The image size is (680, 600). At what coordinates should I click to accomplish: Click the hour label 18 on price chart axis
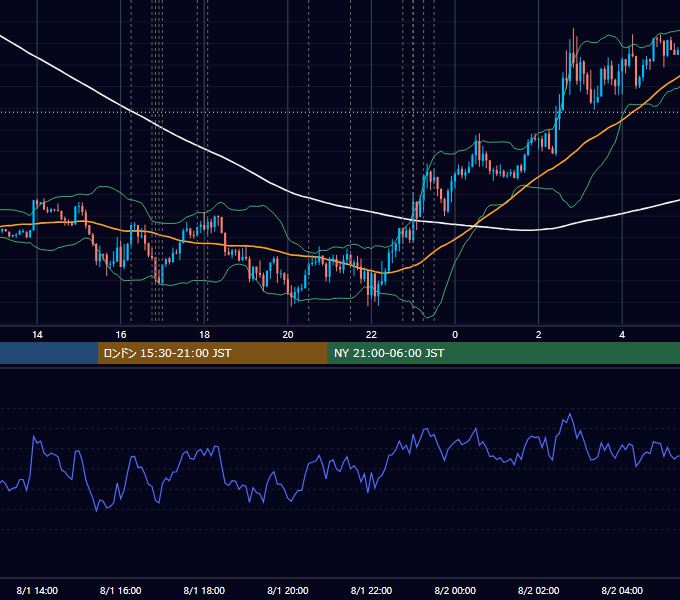pos(204,335)
